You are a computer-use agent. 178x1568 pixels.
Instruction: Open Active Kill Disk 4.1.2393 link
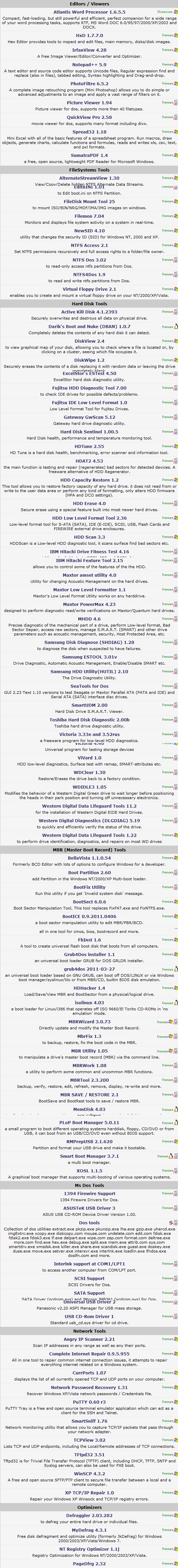[89, 312]
